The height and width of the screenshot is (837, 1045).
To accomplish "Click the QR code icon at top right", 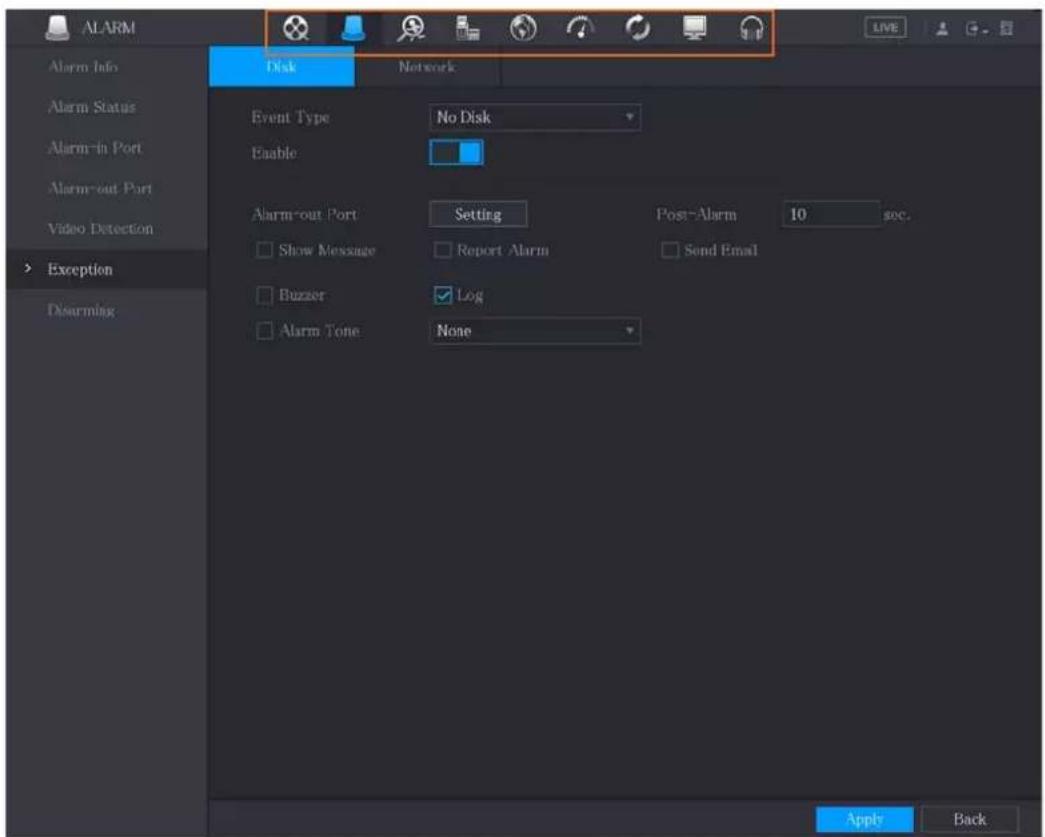I will coord(1006,28).
